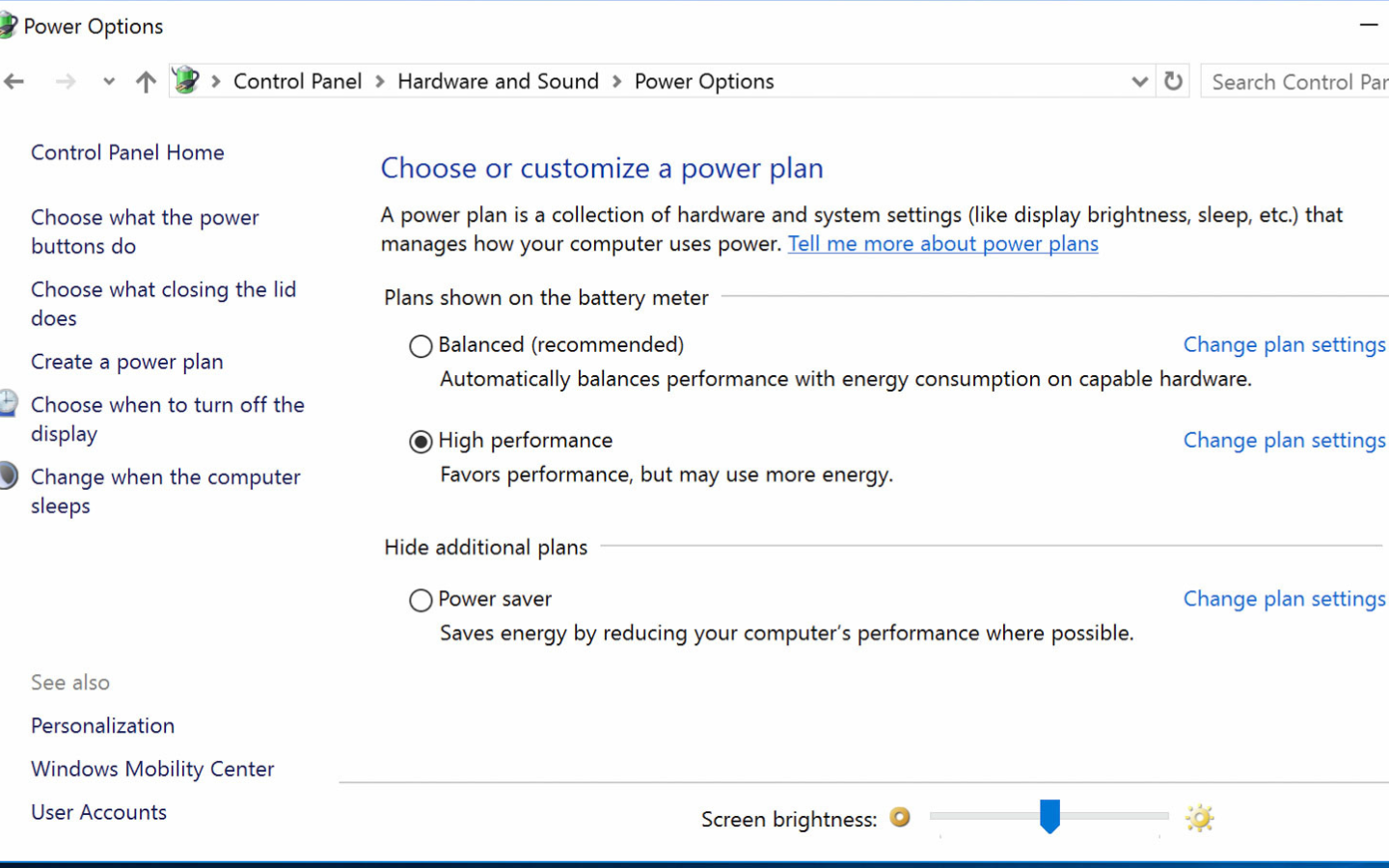Click the Back navigation arrow
The width and height of the screenshot is (1389, 868).
click(x=14, y=82)
